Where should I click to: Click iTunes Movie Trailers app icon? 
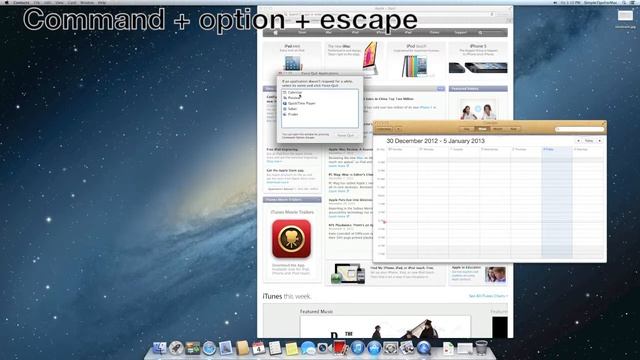[291, 239]
